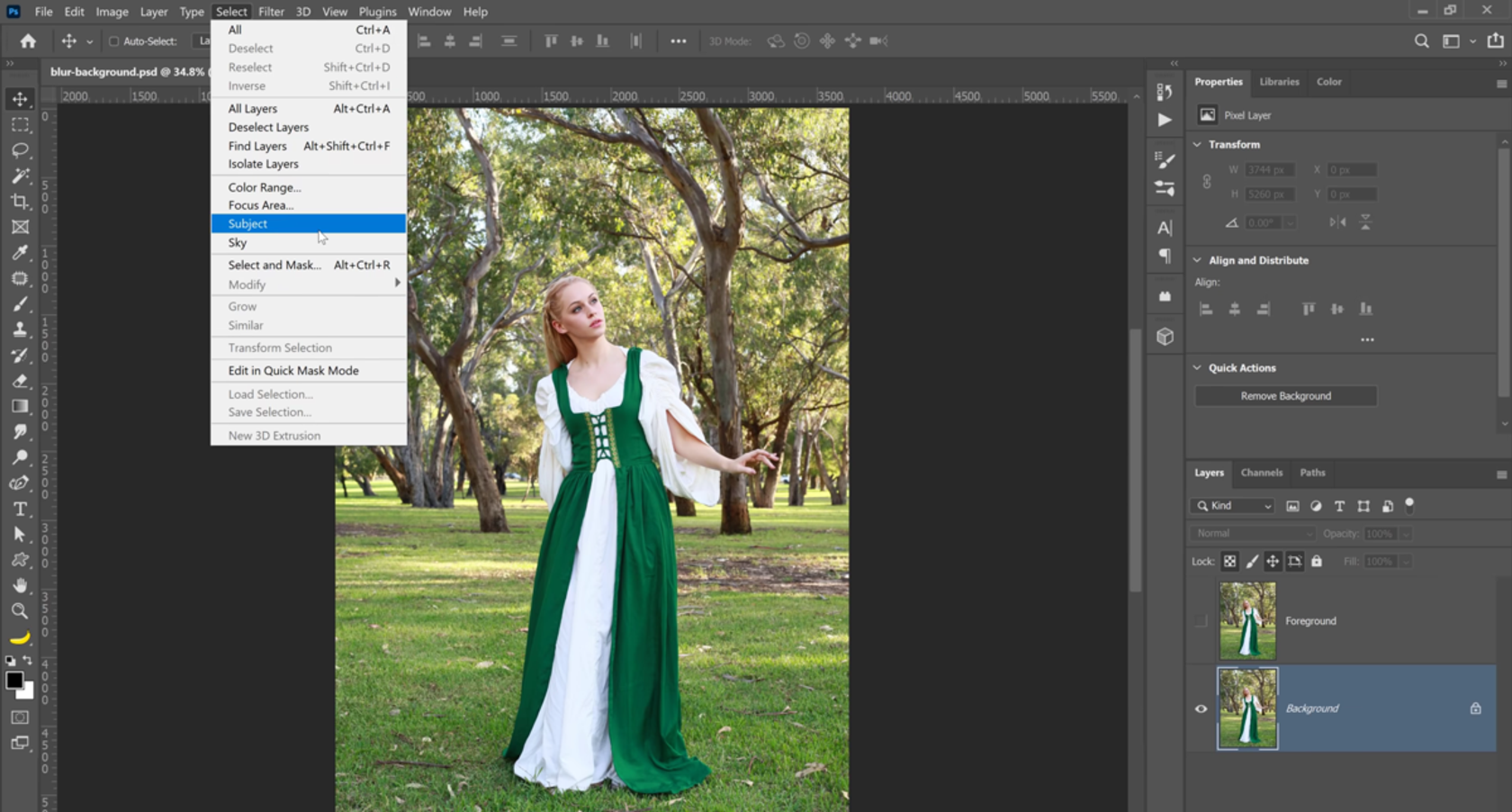Select the Horizontal Type tool
The width and height of the screenshot is (1512, 812).
tap(19, 508)
